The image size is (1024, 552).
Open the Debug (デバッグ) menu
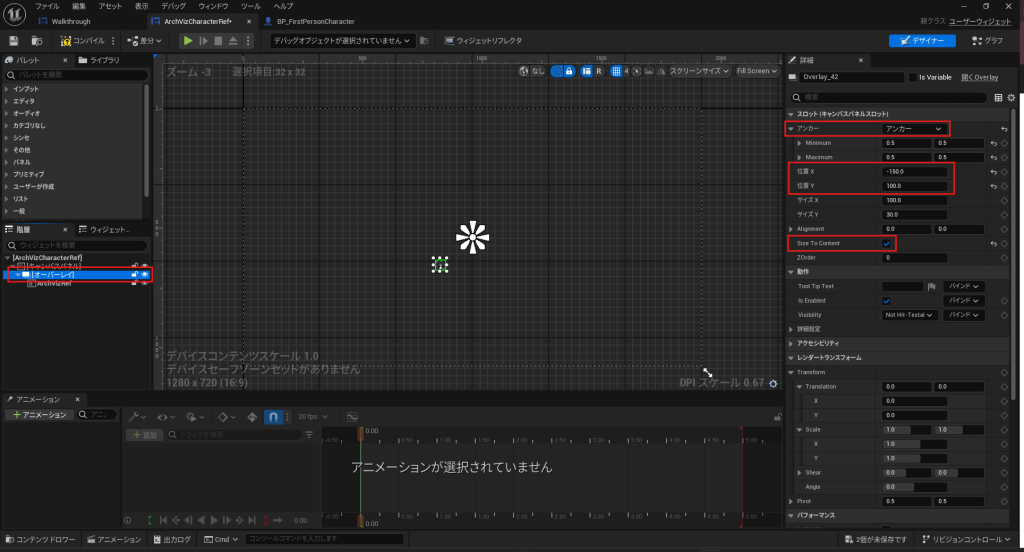173,6
